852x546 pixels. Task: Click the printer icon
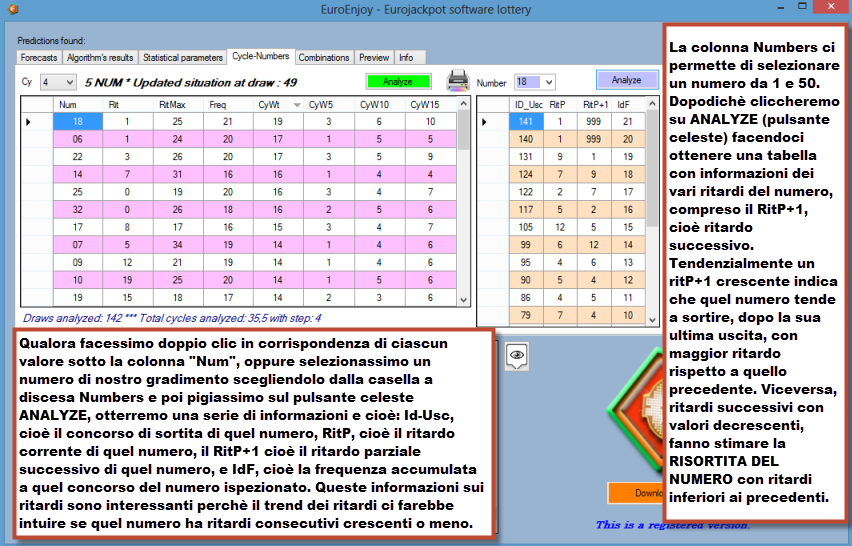(458, 81)
